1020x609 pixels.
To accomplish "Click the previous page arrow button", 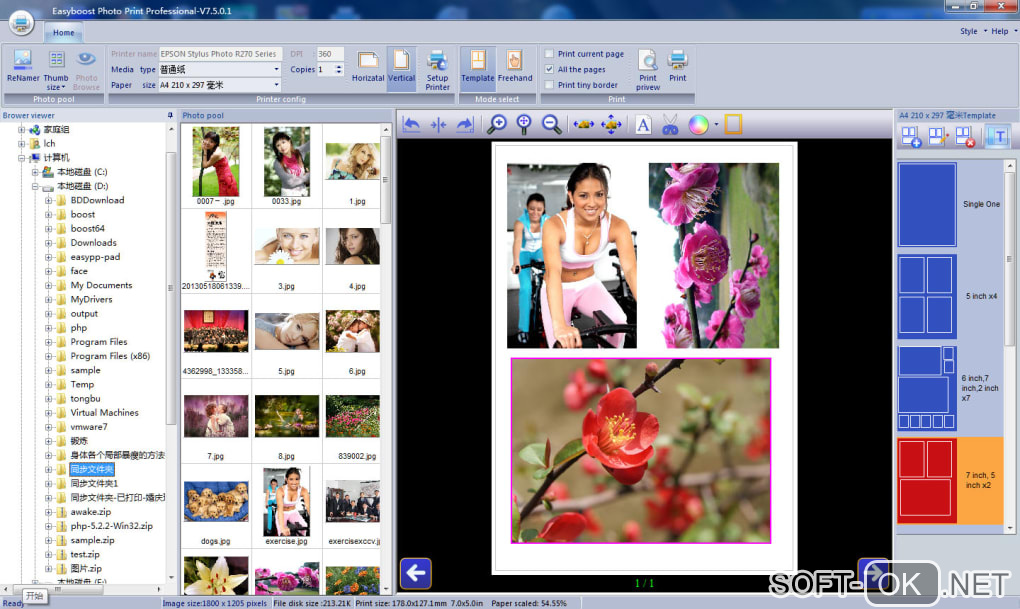I will pyautogui.click(x=416, y=574).
